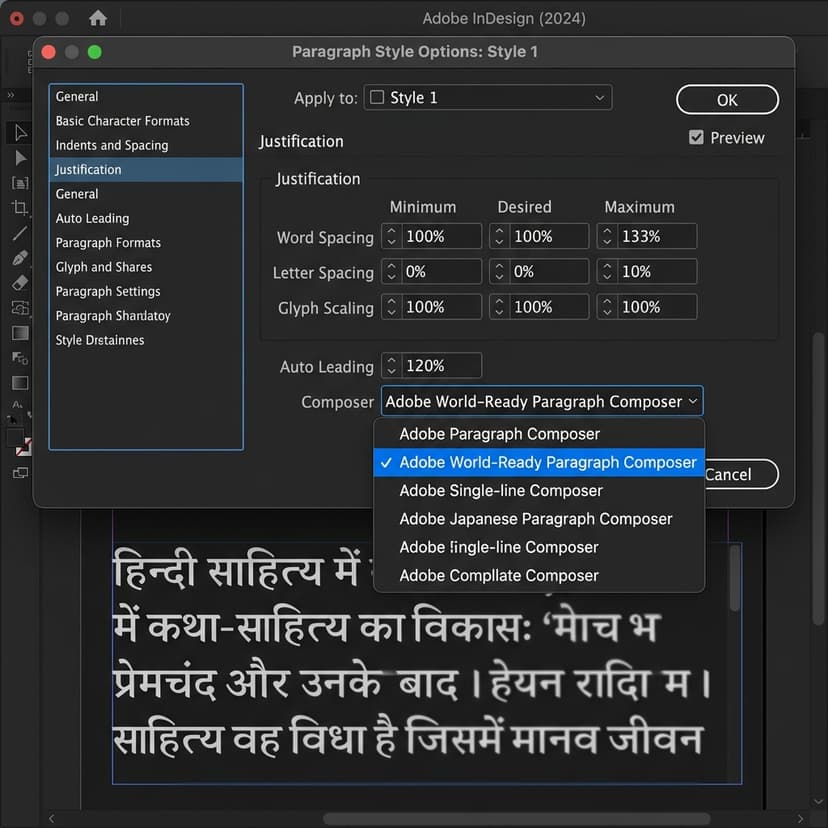Toggle the checkbox beside Style 1
The image size is (828, 828).
(x=377, y=97)
